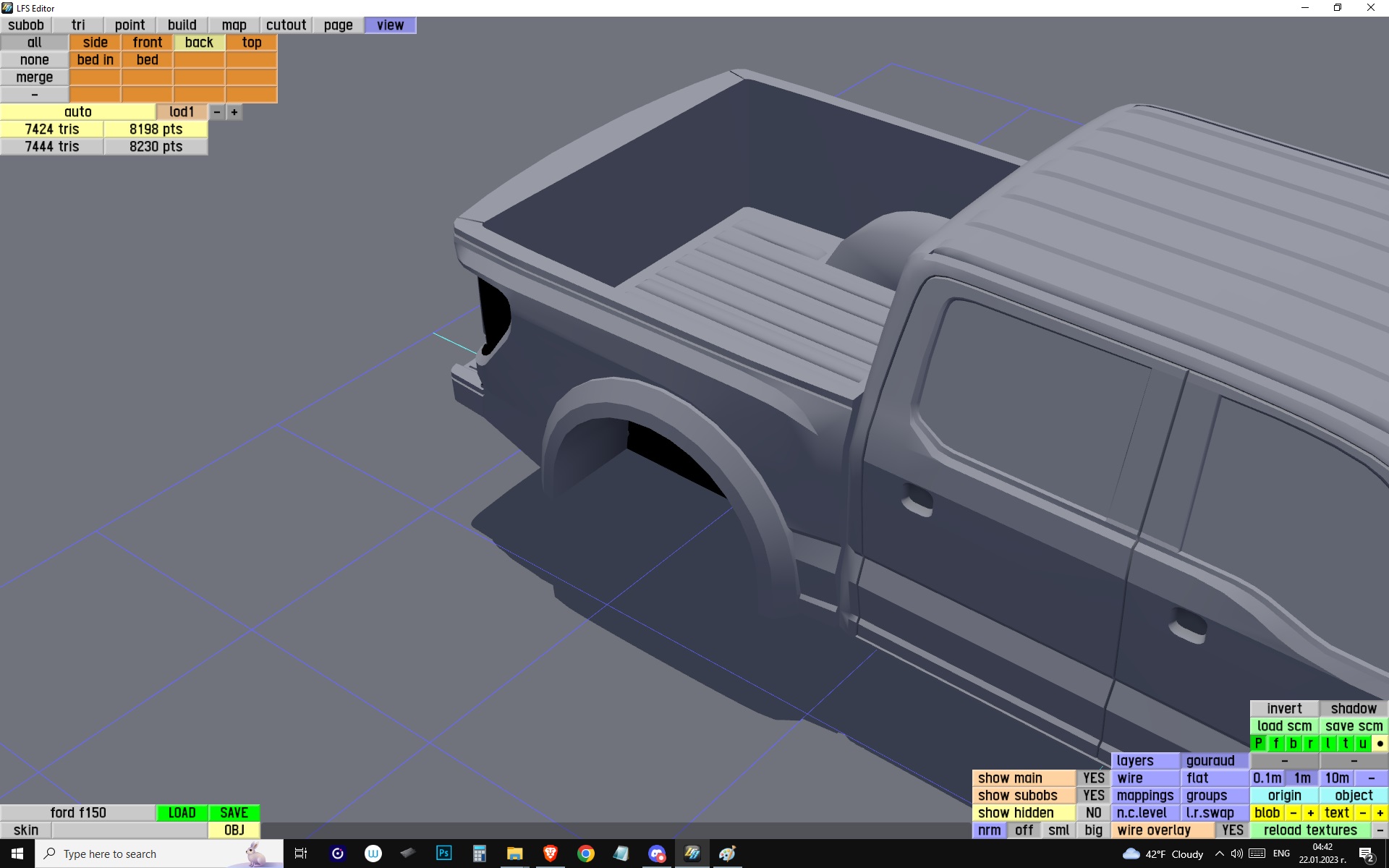1389x868 pixels.
Task: Increase blob size with plus button
Action: click(x=1310, y=812)
